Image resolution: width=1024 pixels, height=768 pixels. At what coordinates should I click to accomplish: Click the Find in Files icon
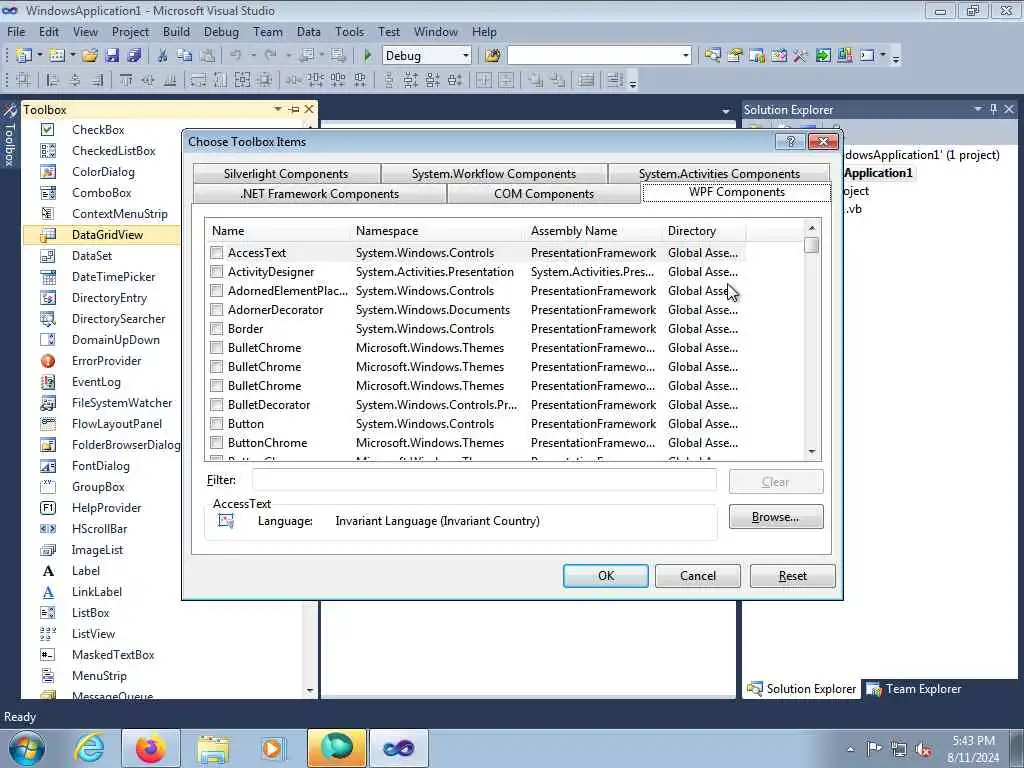(493, 56)
